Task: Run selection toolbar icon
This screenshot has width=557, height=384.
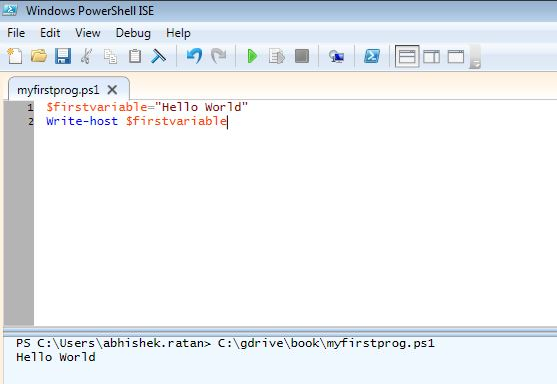Action: [x=276, y=56]
